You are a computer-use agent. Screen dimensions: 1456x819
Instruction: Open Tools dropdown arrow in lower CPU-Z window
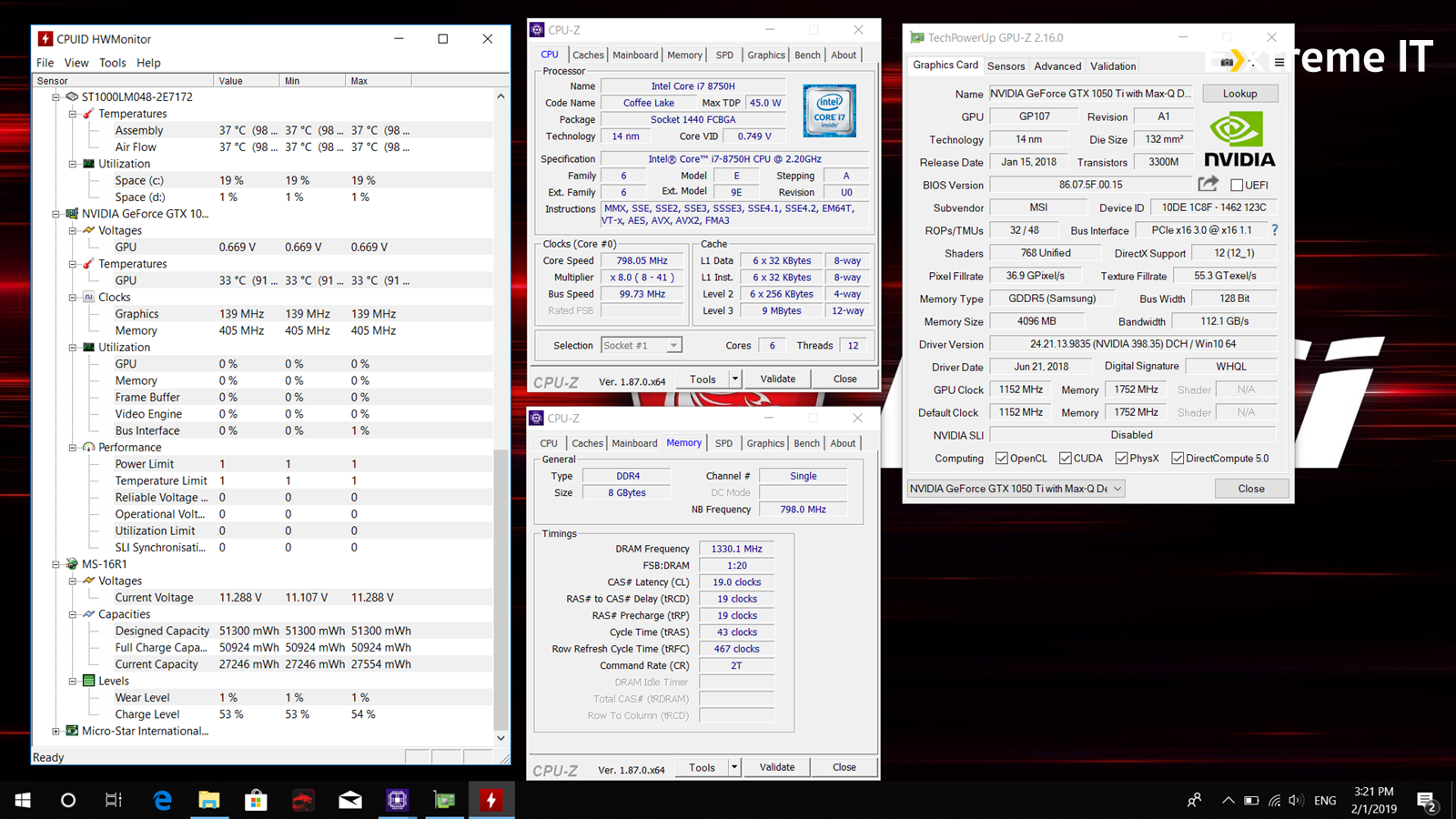[734, 767]
